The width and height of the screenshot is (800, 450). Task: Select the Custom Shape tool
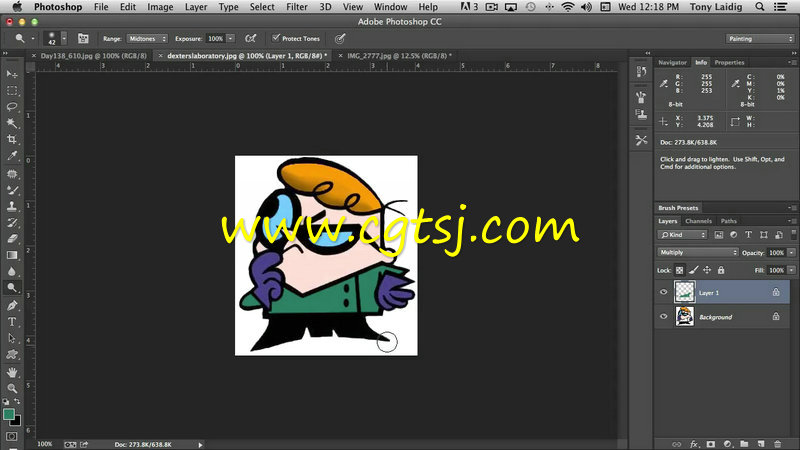pos(12,355)
